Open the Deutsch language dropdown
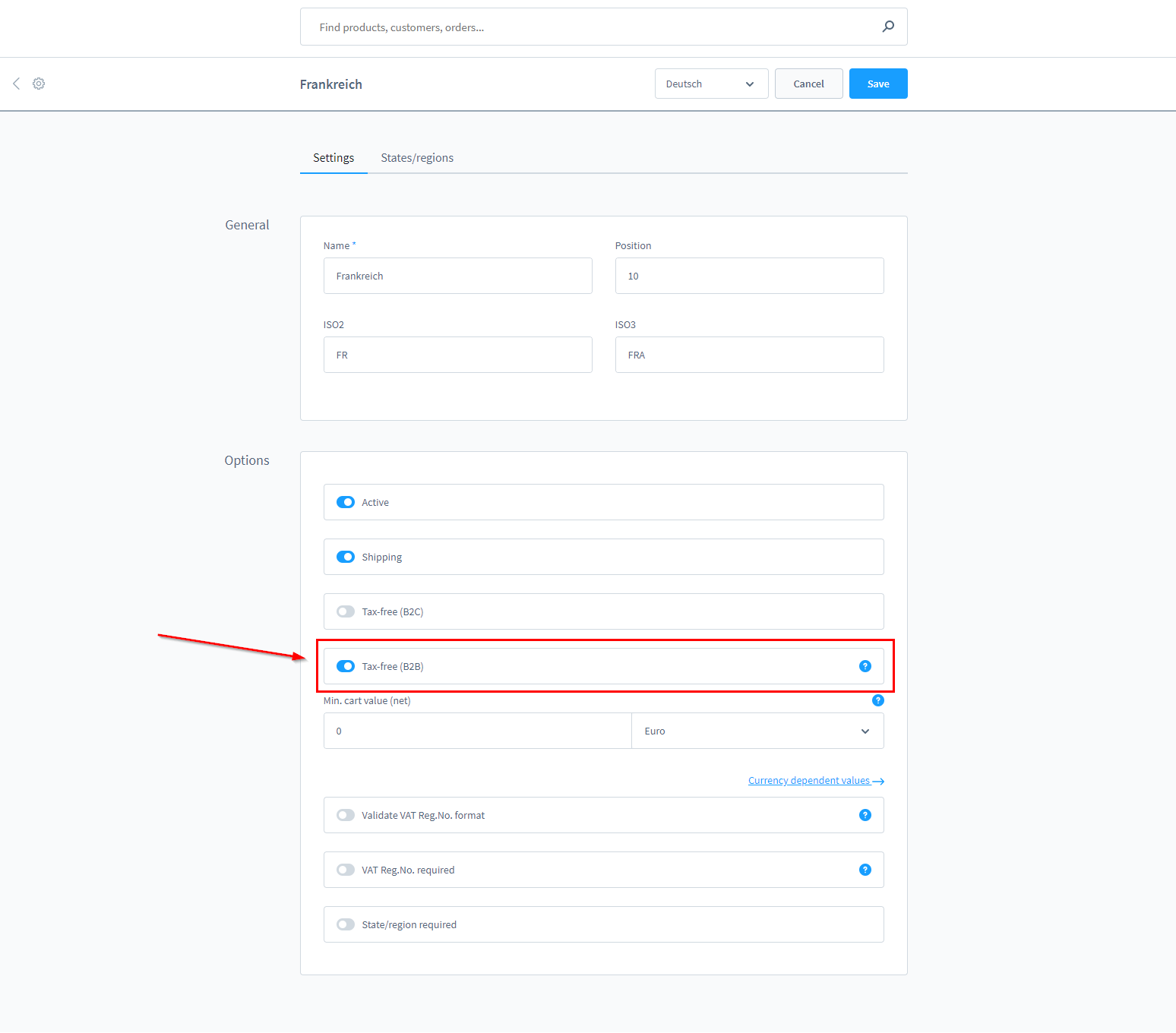 tap(711, 84)
